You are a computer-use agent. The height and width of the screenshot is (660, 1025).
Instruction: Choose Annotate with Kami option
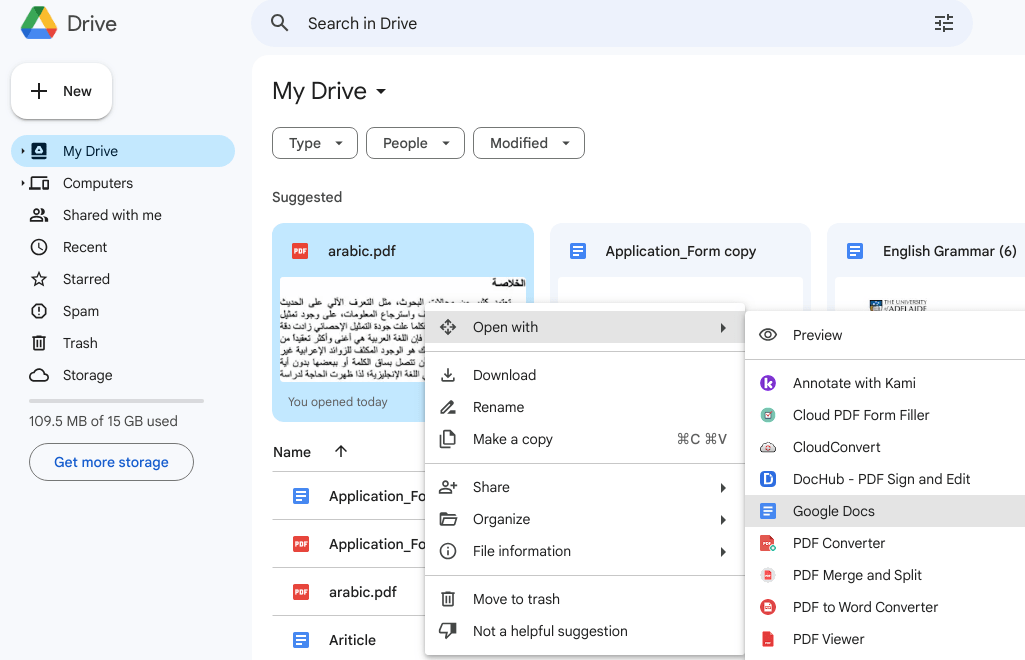(x=885, y=383)
